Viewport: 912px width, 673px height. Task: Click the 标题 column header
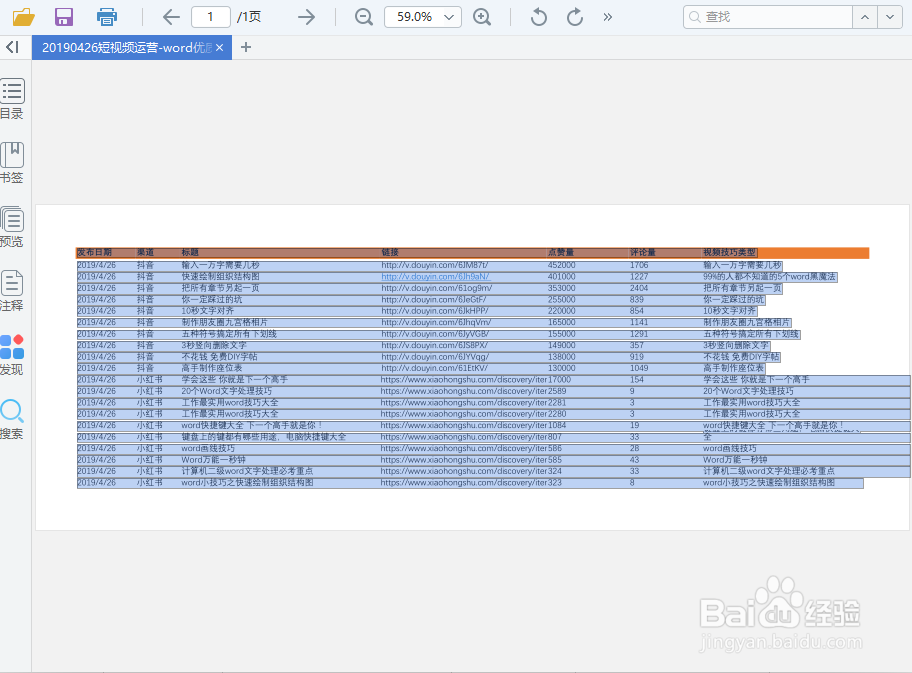(x=190, y=252)
